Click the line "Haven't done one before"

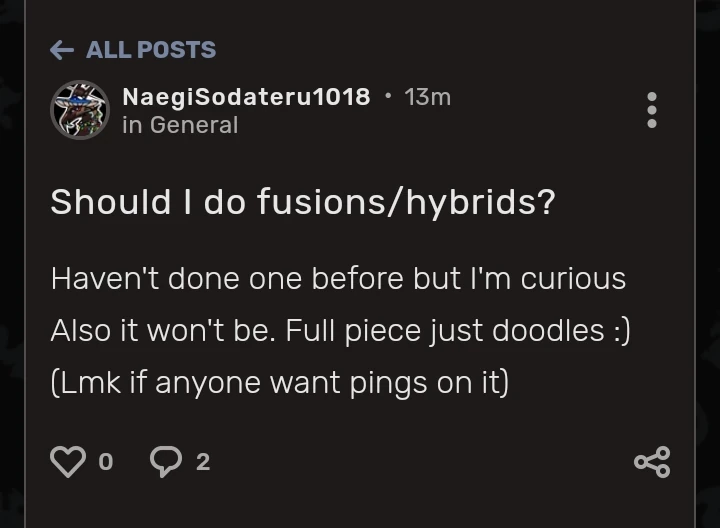(338, 278)
